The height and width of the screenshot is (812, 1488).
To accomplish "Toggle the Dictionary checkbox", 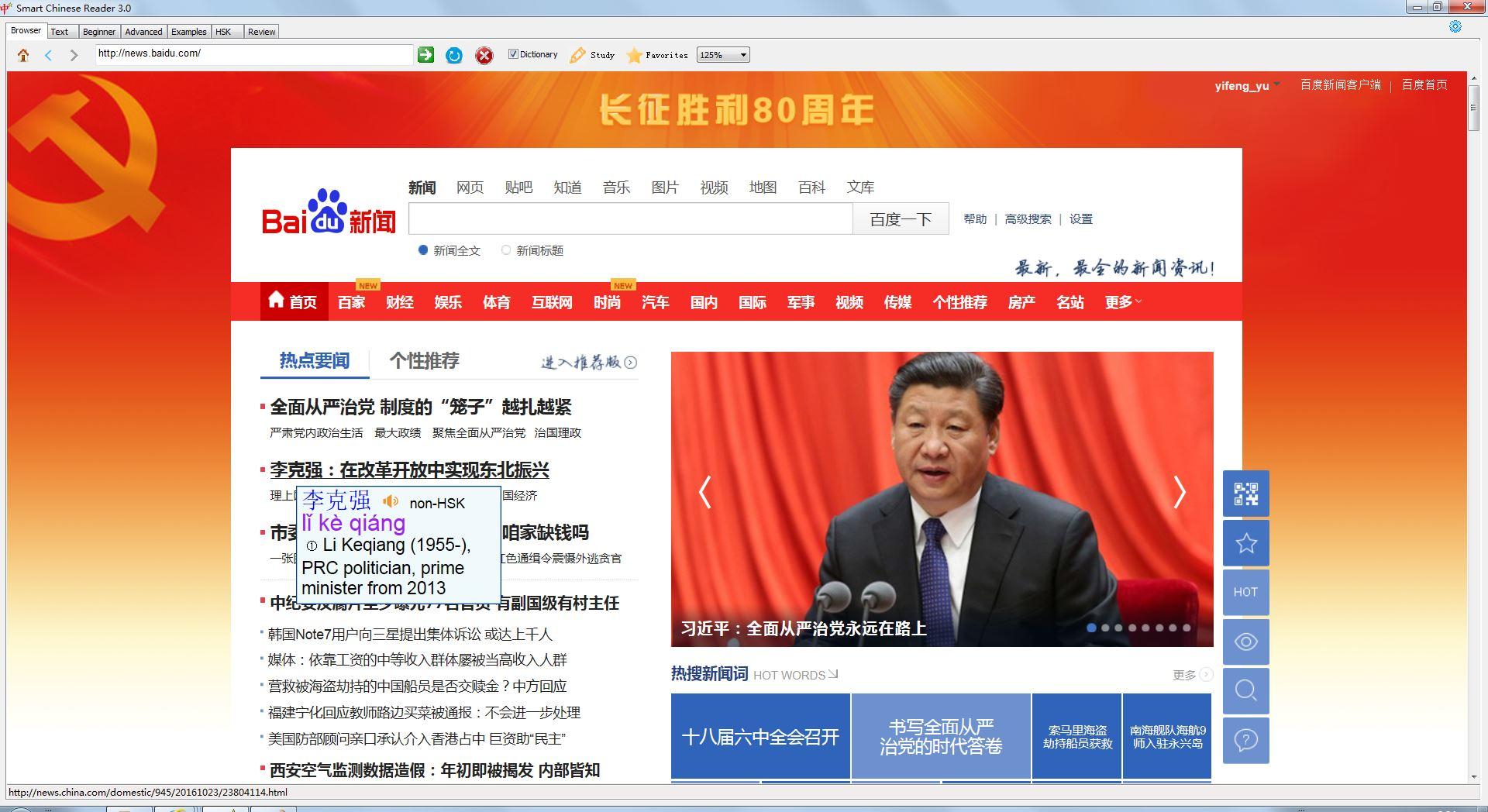I will coord(513,54).
